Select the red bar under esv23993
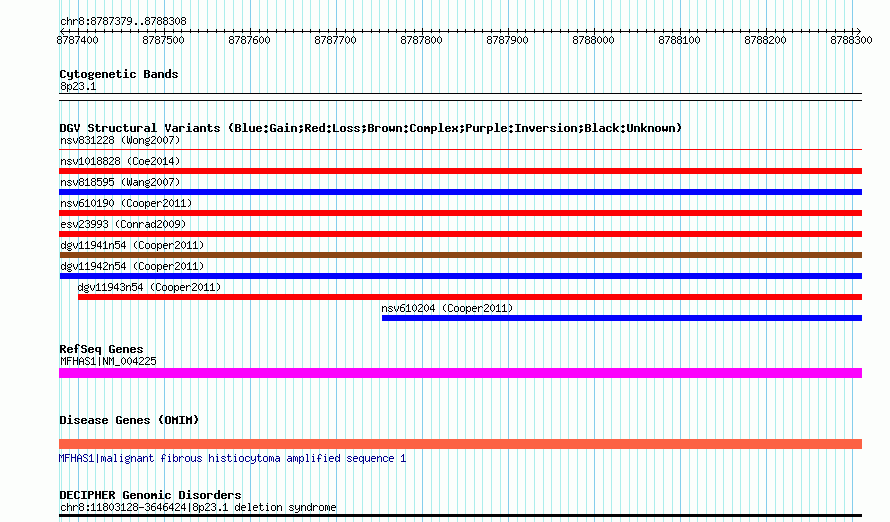This screenshot has width=890, height=522. point(460,234)
